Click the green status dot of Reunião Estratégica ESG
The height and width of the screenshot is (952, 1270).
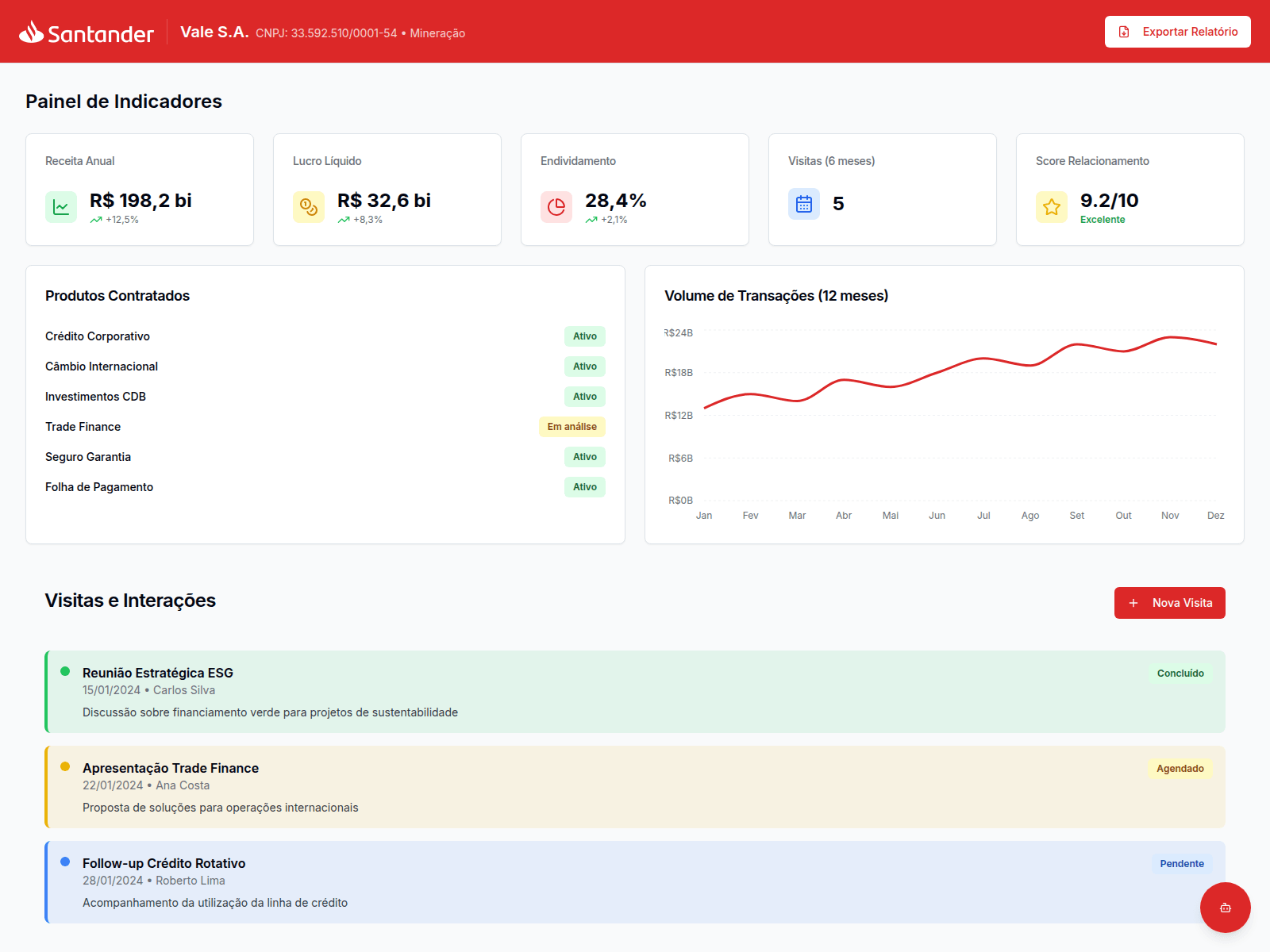65,671
